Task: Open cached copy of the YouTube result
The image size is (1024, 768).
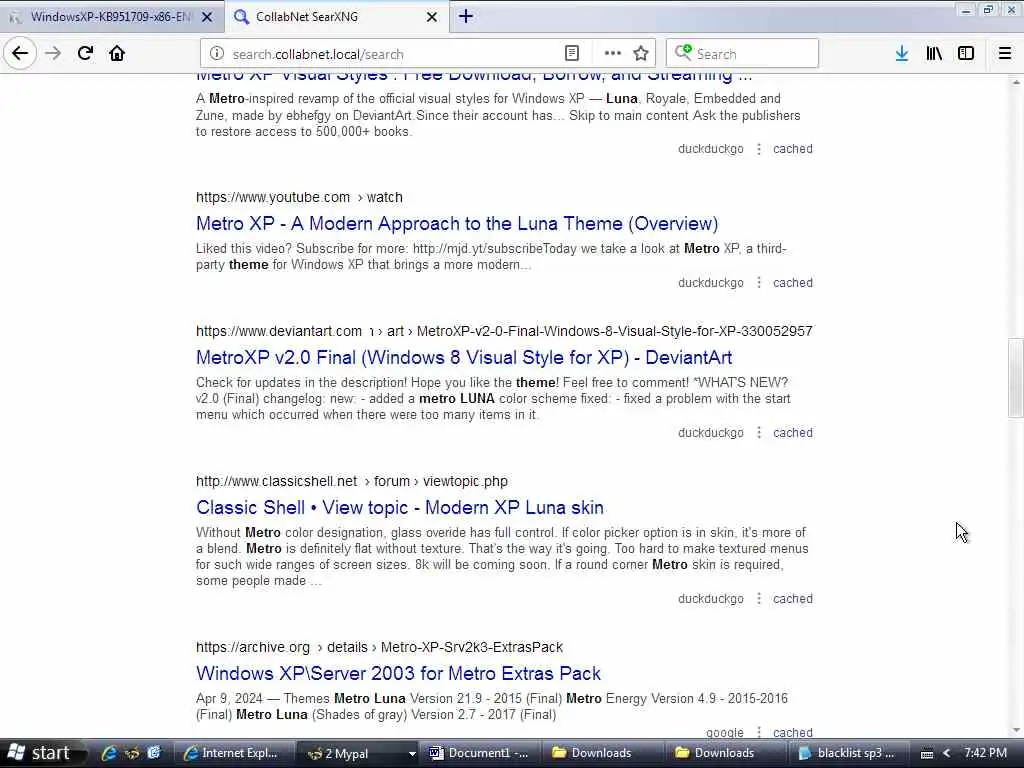Action: (x=793, y=283)
